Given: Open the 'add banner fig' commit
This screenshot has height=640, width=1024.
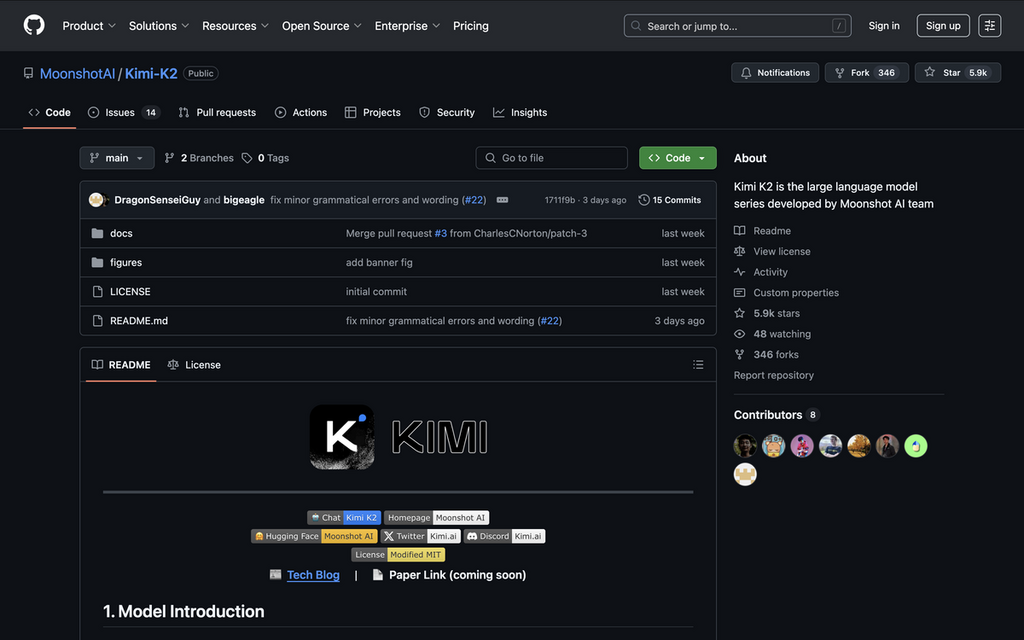Looking at the screenshot, I should click(379, 263).
